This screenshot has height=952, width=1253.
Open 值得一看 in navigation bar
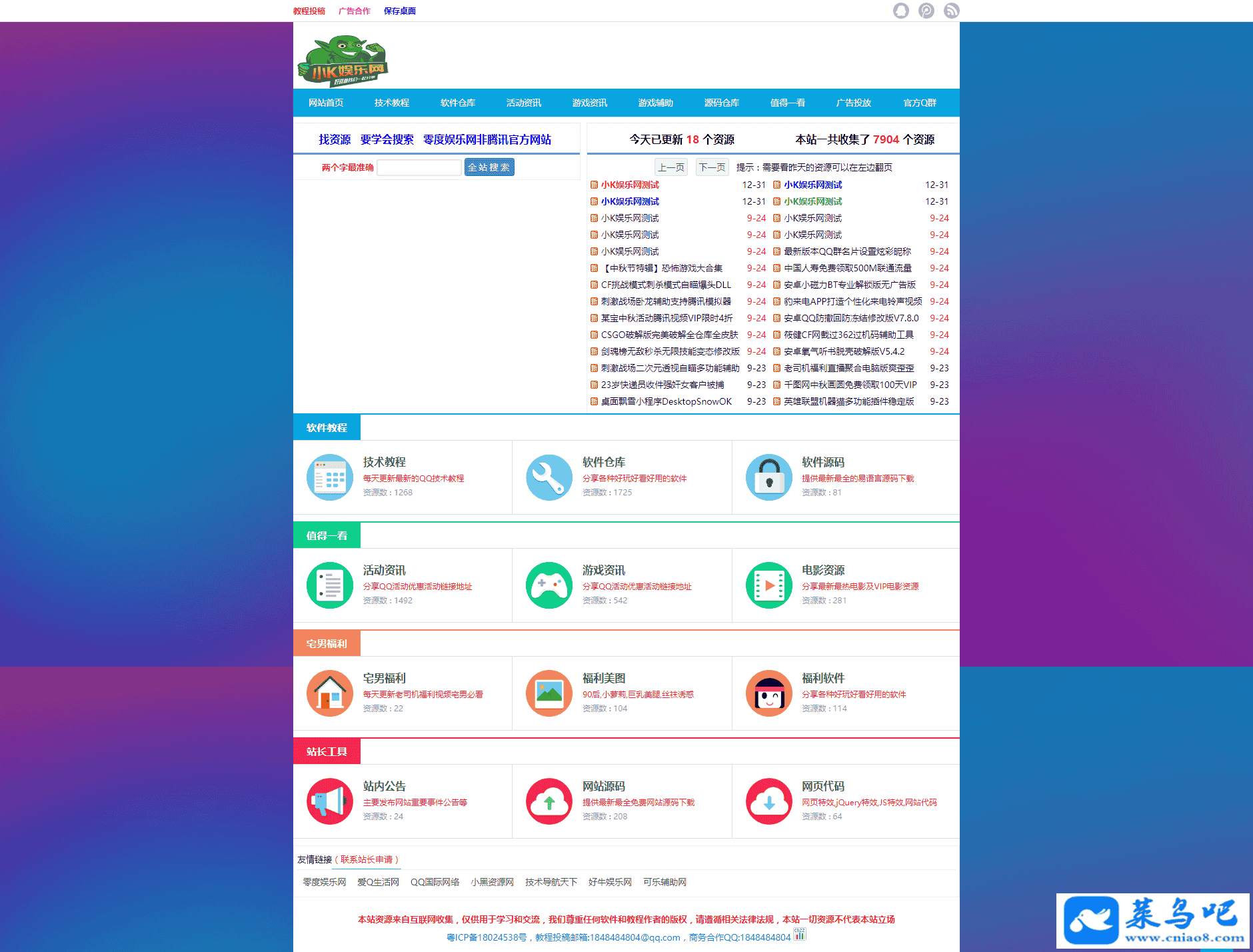coord(788,103)
